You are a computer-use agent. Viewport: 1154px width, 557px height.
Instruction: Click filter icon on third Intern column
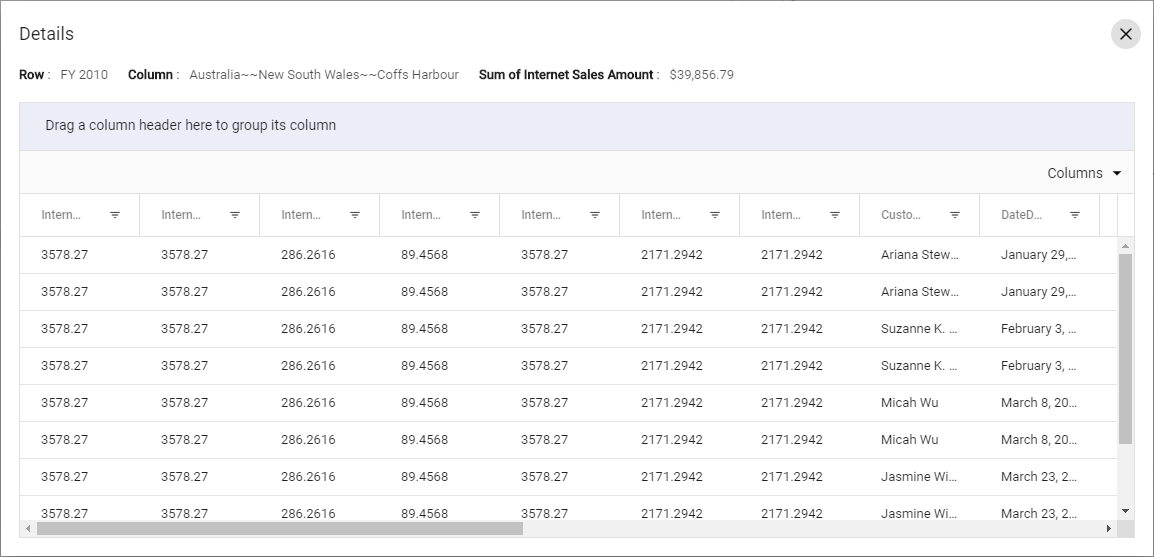click(x=355, y=215)
